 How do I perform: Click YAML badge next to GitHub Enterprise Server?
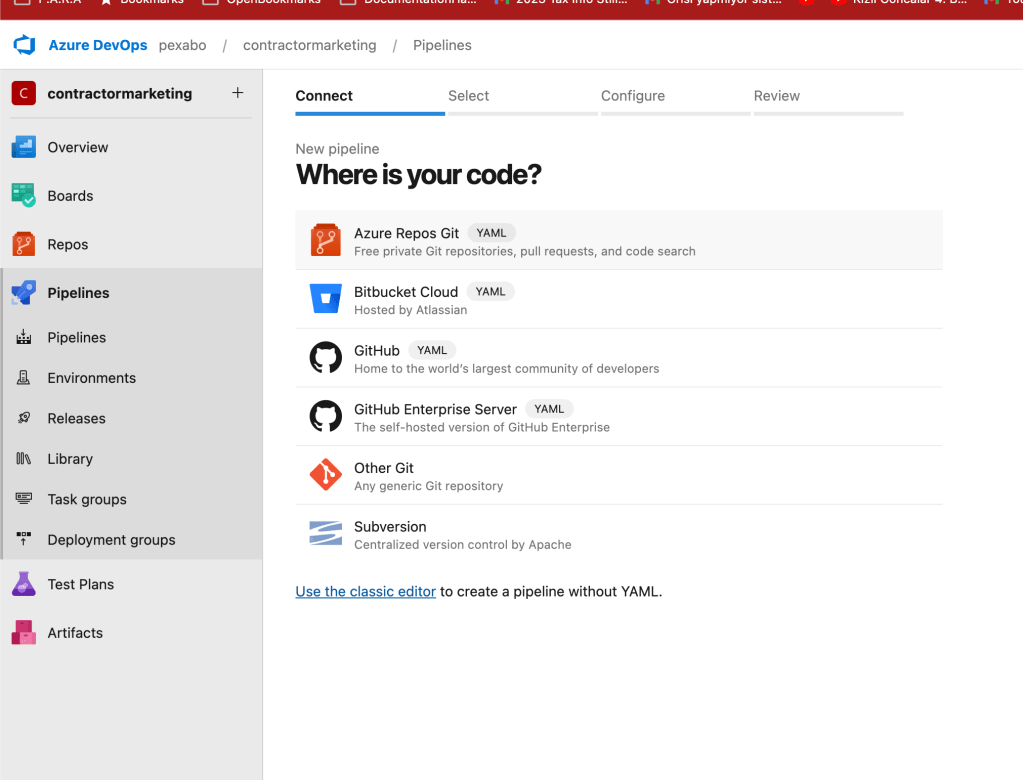click(x=549, y=409)
